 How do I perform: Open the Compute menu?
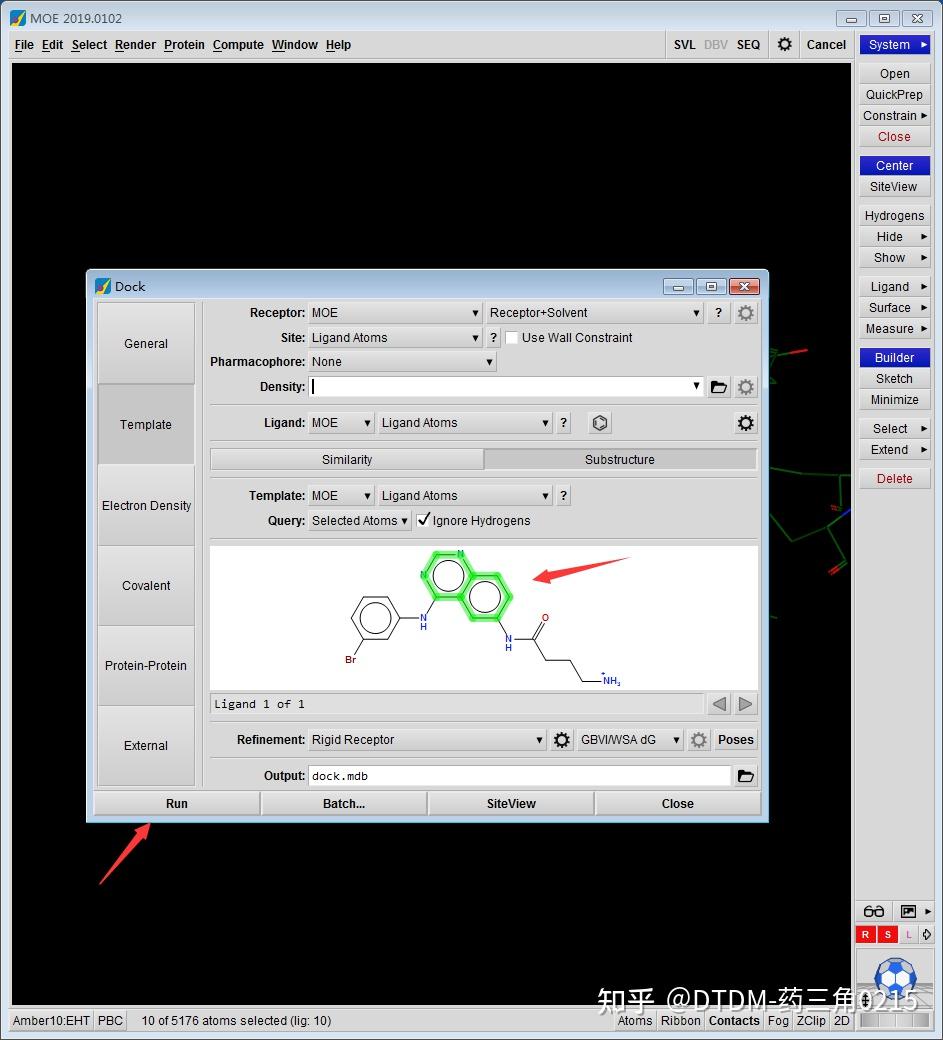point(238,44)
